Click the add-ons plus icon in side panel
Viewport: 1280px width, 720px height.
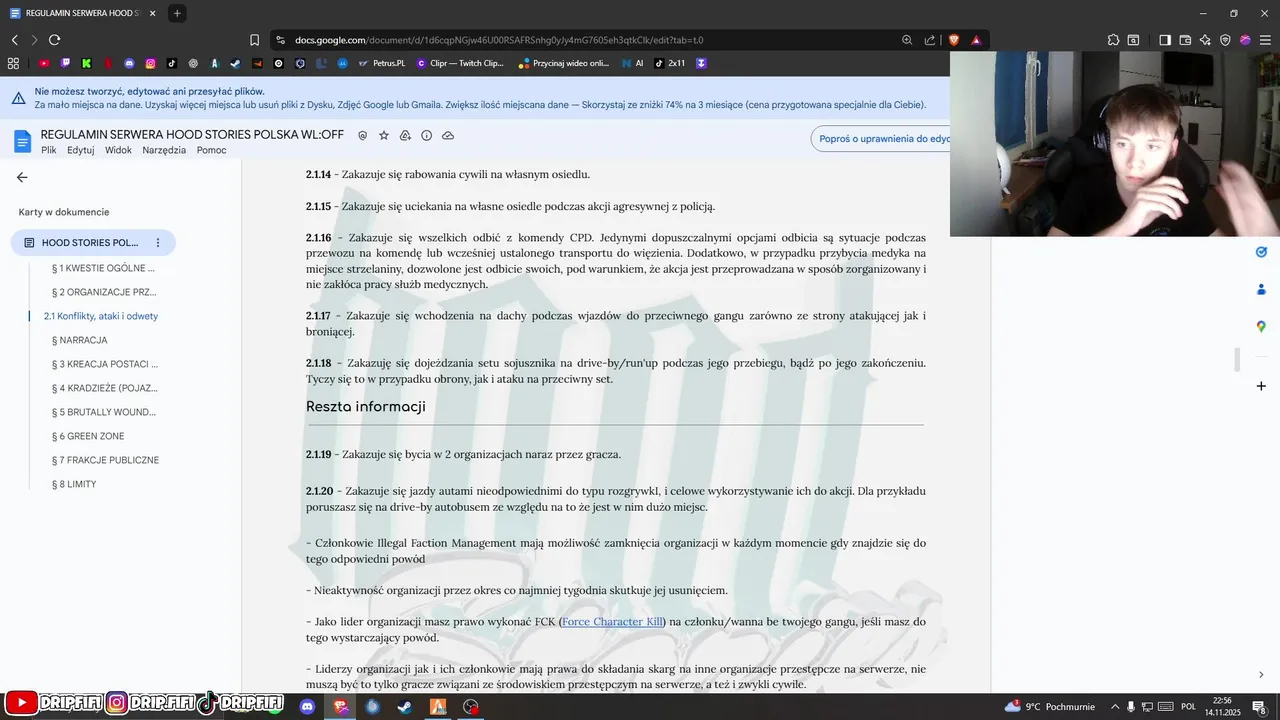[1261, 386]
